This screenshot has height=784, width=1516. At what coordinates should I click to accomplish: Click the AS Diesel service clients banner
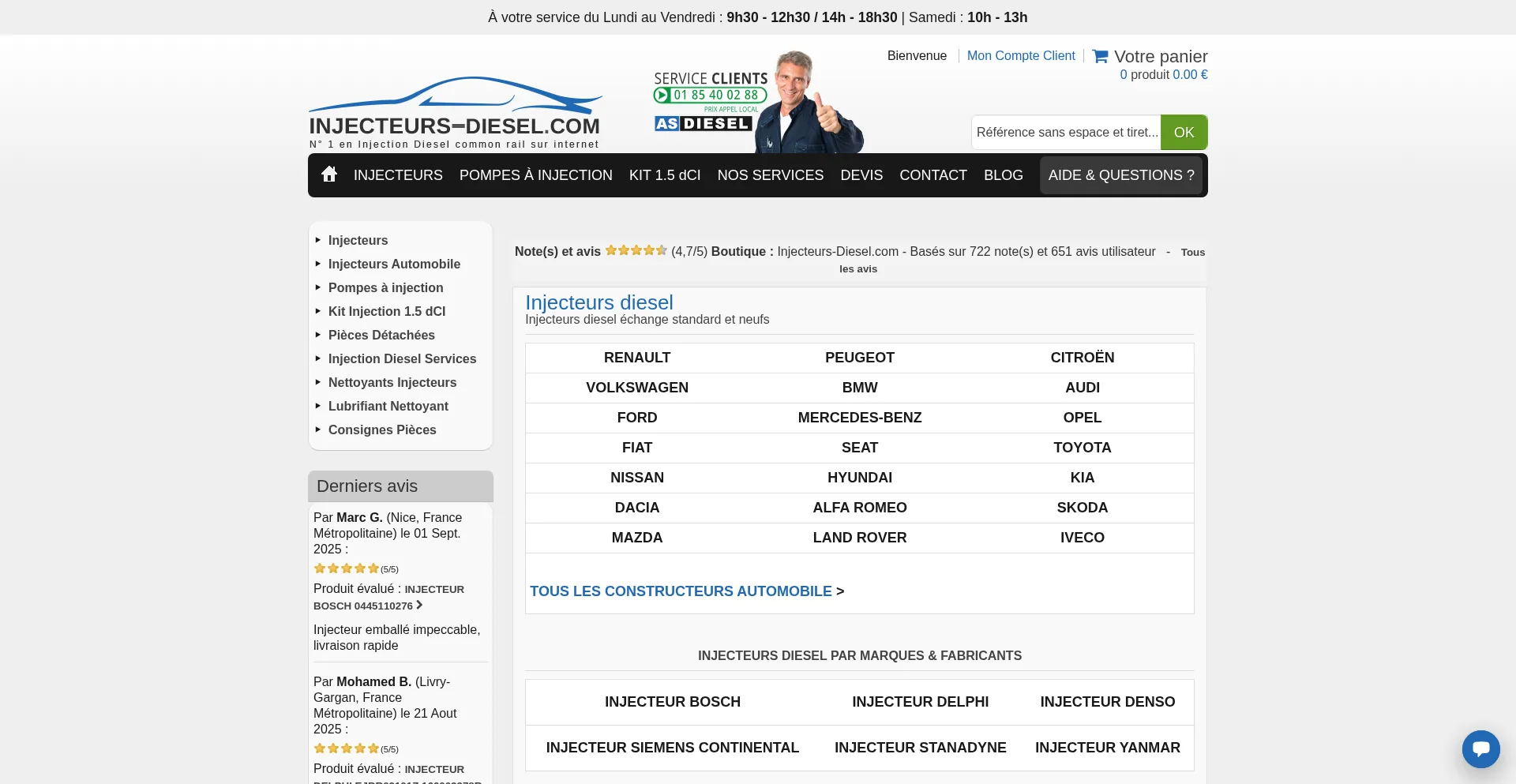pos(758,101)
